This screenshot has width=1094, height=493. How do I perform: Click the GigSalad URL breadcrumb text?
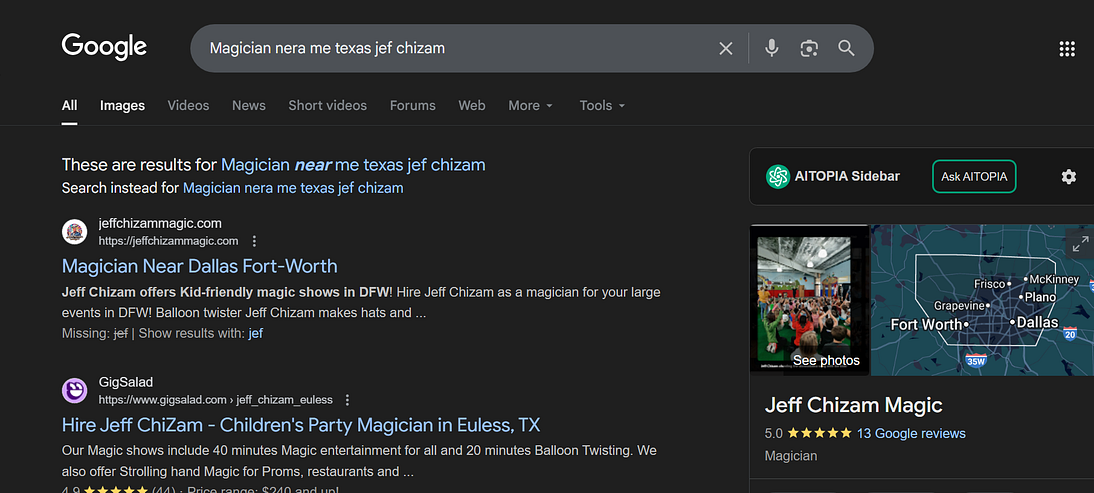[x=216, y=400]
